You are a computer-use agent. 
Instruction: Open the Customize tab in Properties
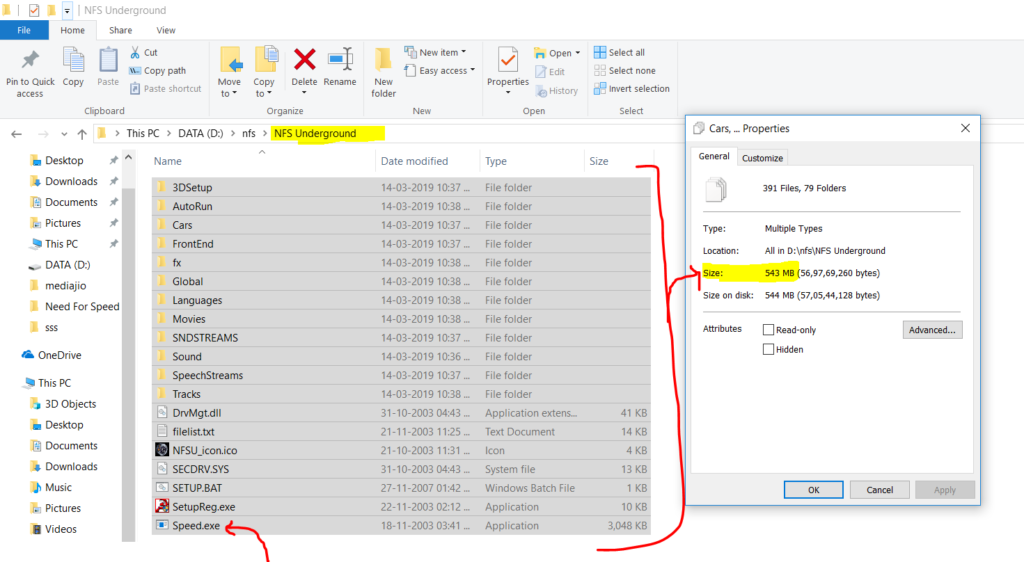coord(763,158)
